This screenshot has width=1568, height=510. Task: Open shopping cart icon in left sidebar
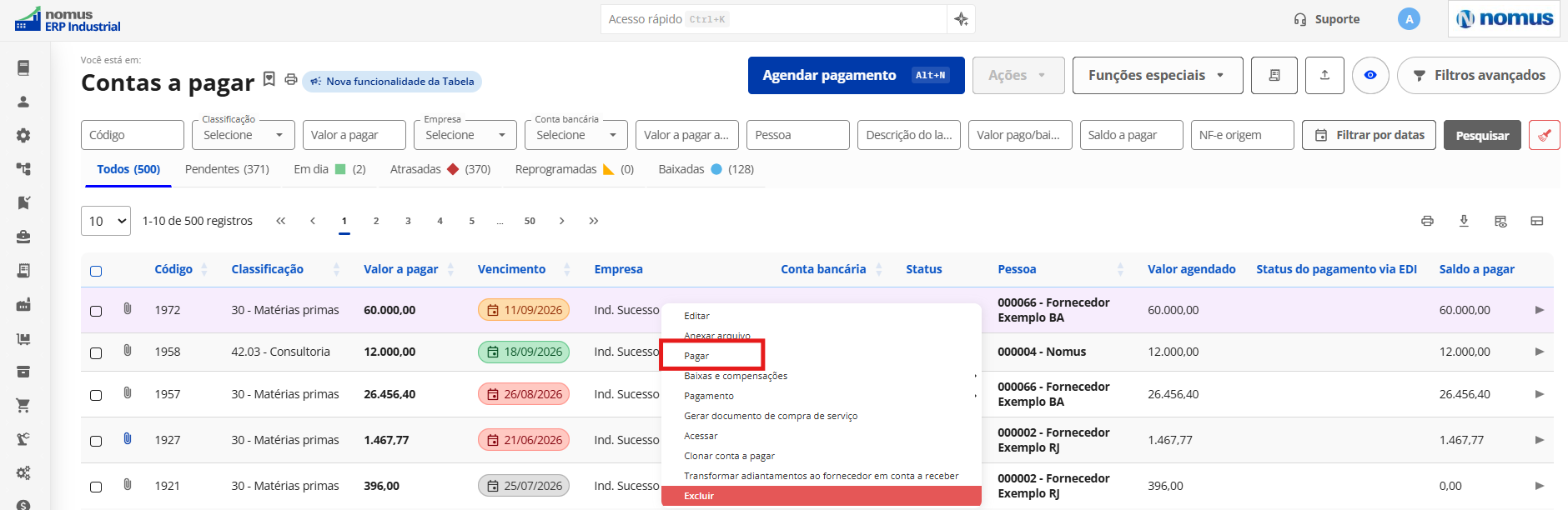(x=23, y=406)
